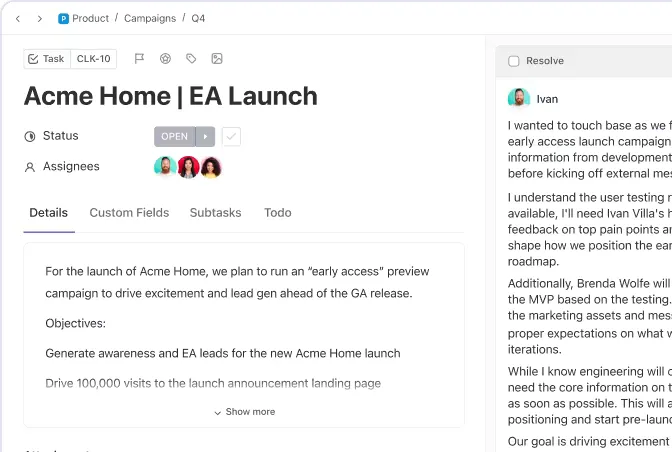This screenshot has height=452, width=672.
Task: Open Campaigns in the breadcrumb
Action: point(150,18)
